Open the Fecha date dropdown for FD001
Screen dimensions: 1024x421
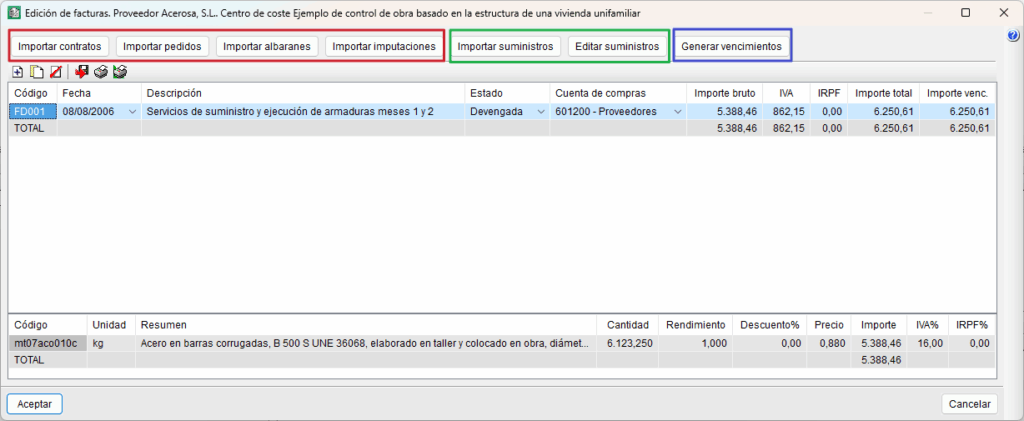point(133,112)
